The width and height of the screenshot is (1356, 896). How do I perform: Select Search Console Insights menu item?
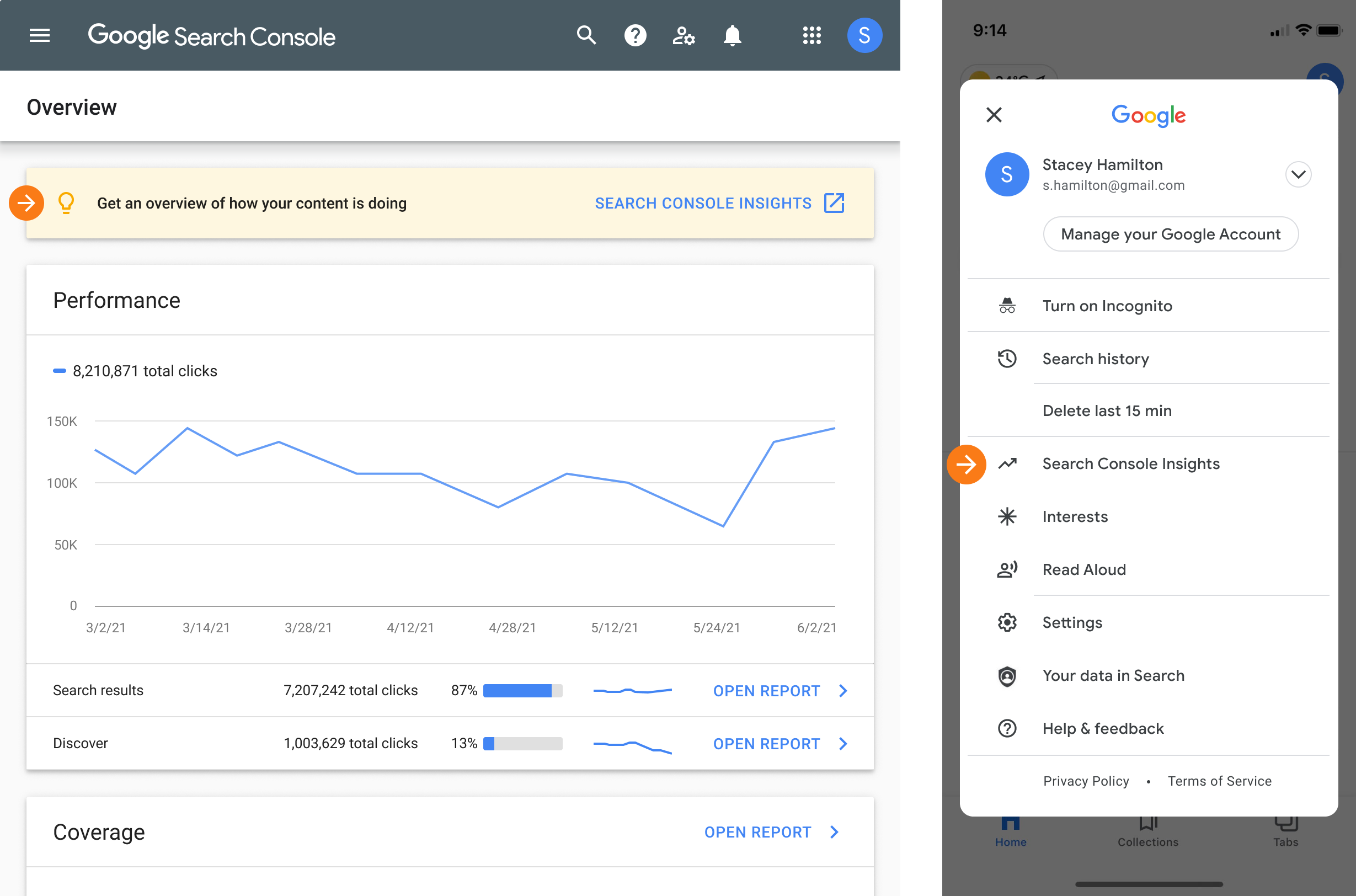coord(1130,463)
